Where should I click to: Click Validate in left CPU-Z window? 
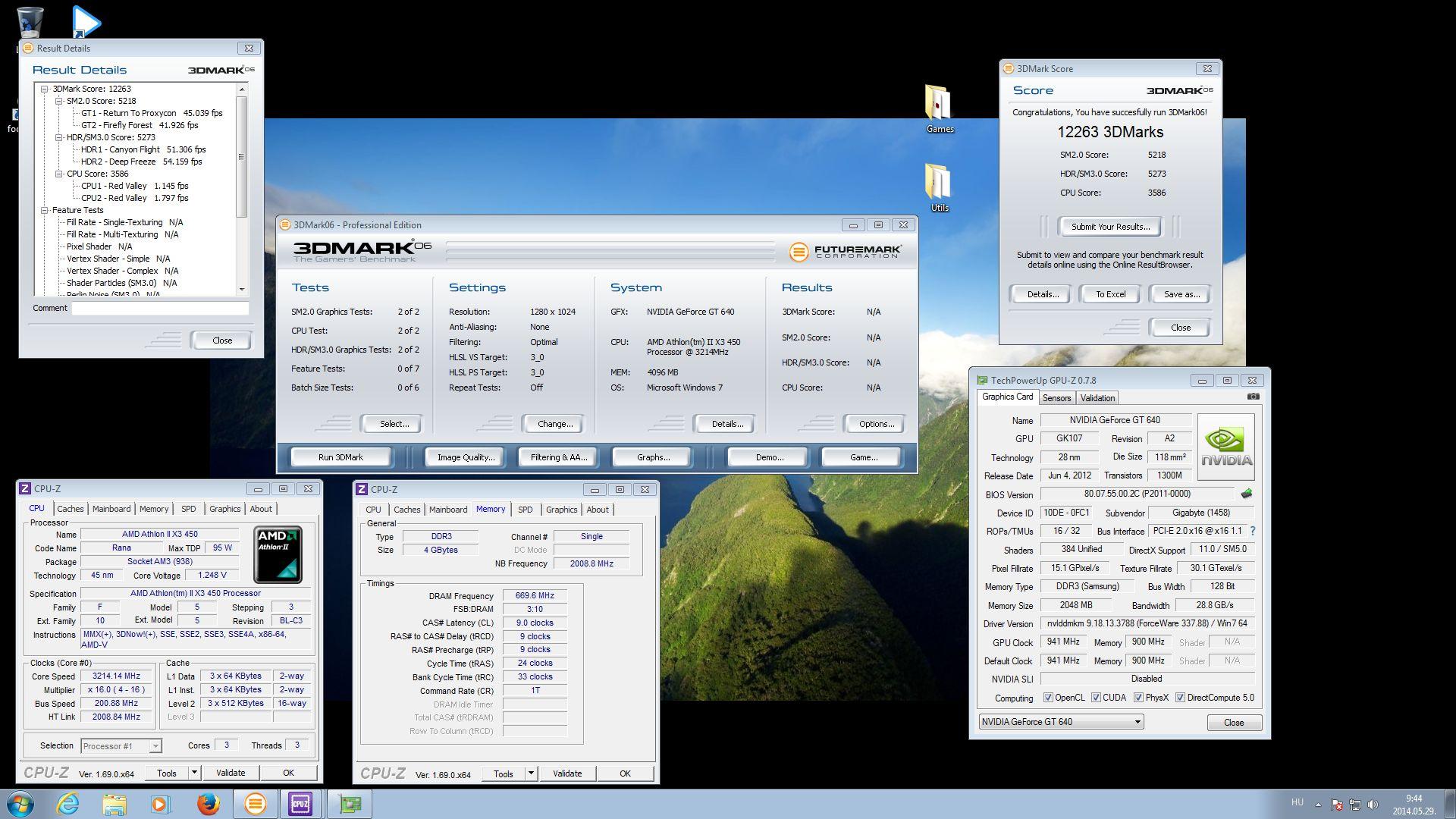(x=231, y=773)
